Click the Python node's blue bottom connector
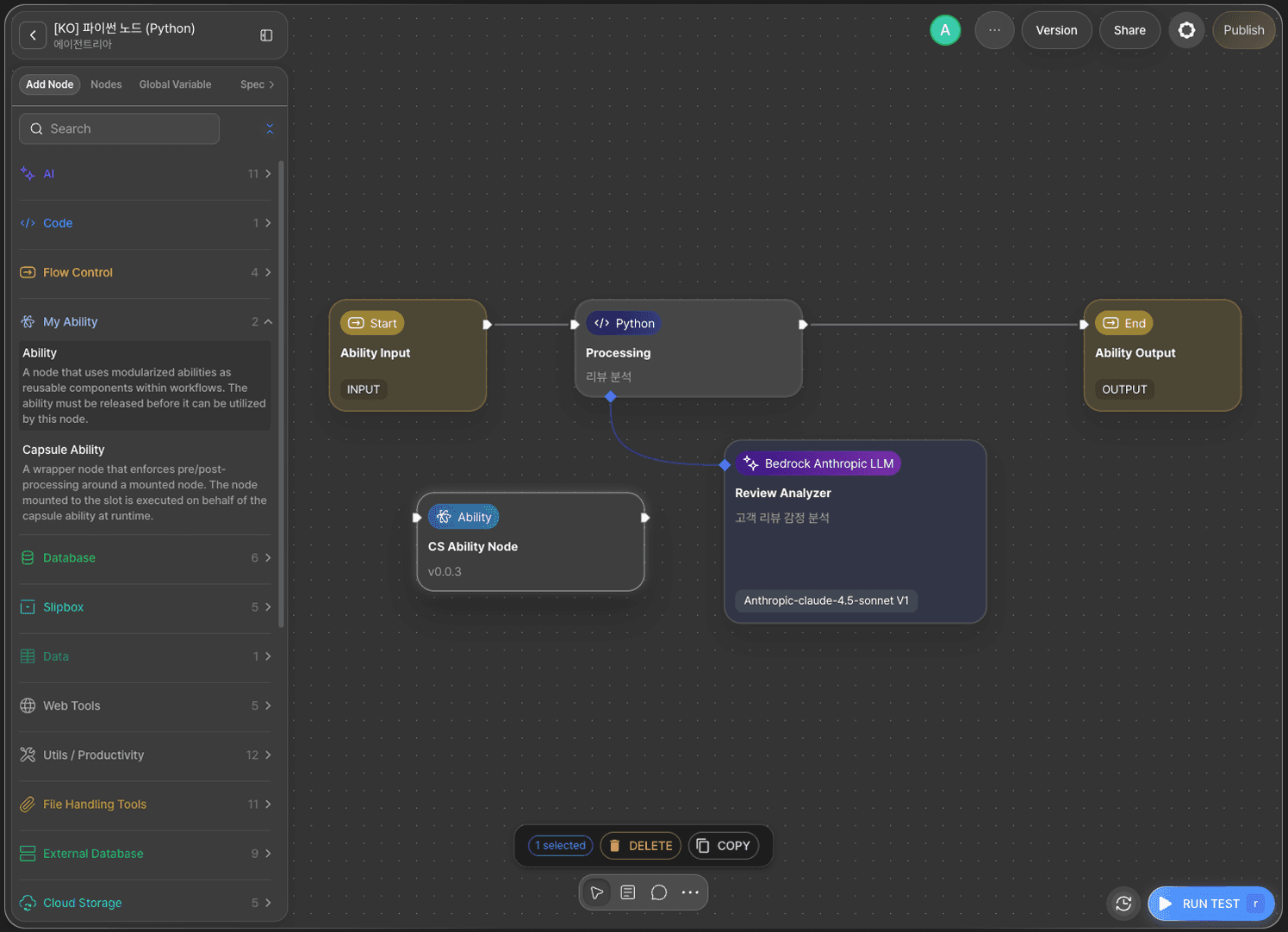 pos(610,396)
